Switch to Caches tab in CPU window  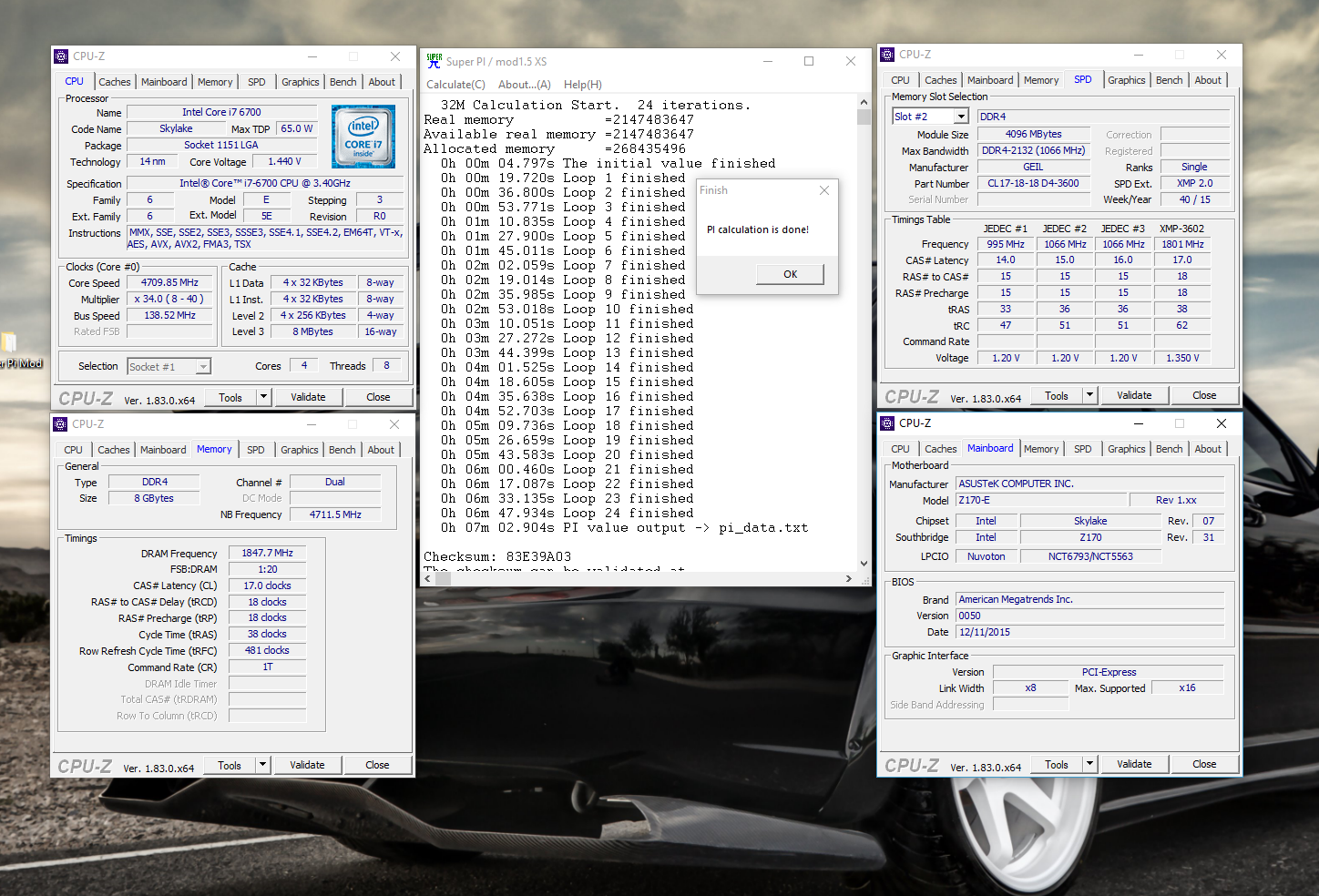[115, 82]
